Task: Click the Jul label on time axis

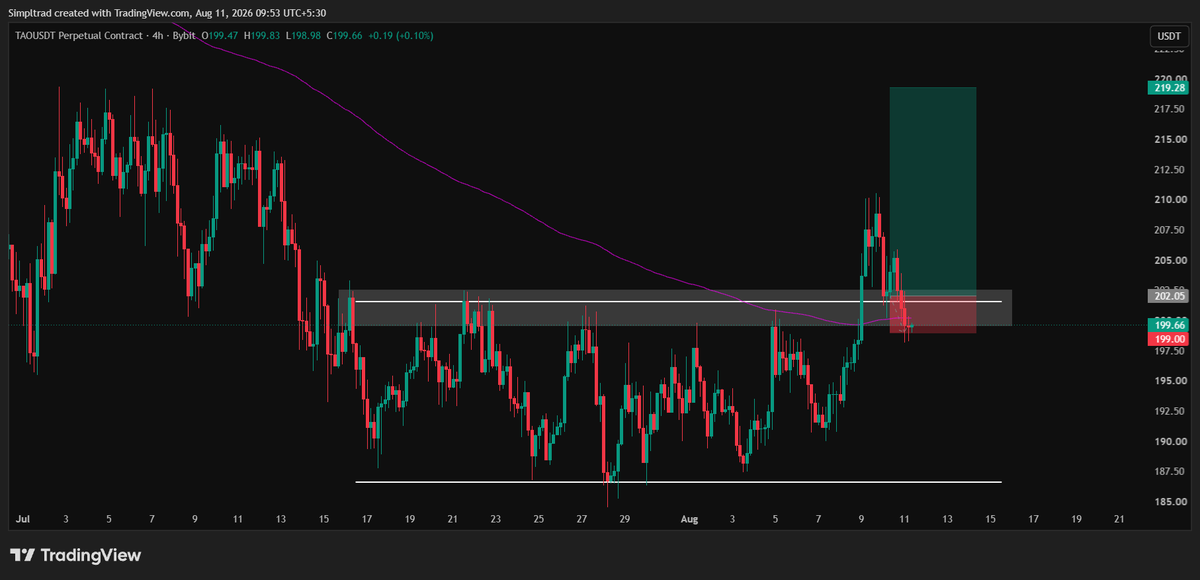Action: pyautogui.click(x=23, y=520)
